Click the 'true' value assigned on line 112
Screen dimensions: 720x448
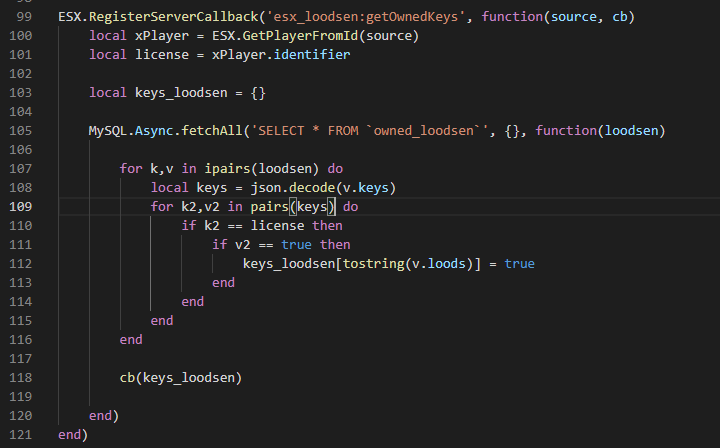coord(519,264)
